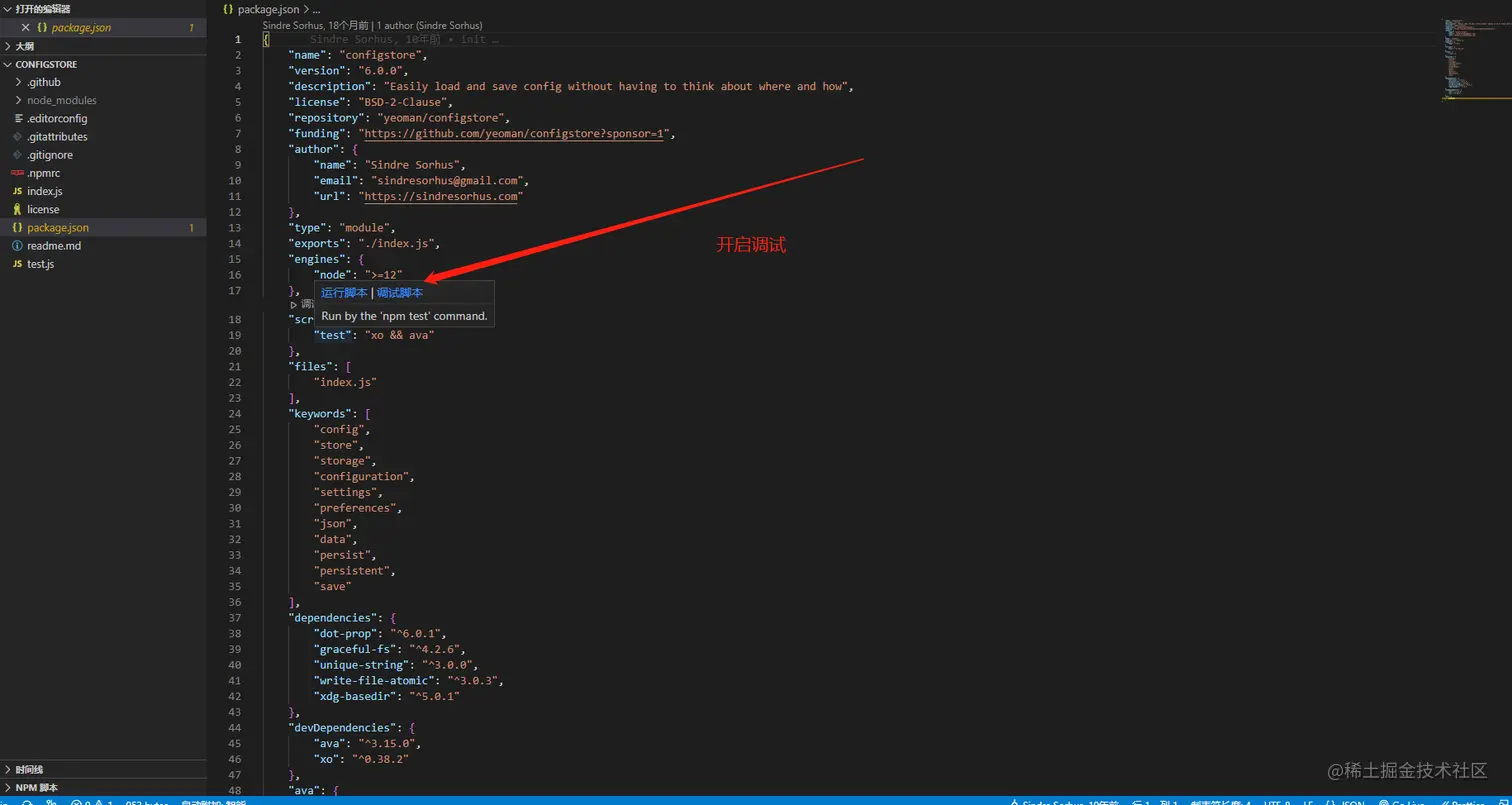Image resolution: width=1512 pixels, height=805 pixels.
Task: Click 运行脚本 in the hover popup
Action: click(x=344, y=293)
